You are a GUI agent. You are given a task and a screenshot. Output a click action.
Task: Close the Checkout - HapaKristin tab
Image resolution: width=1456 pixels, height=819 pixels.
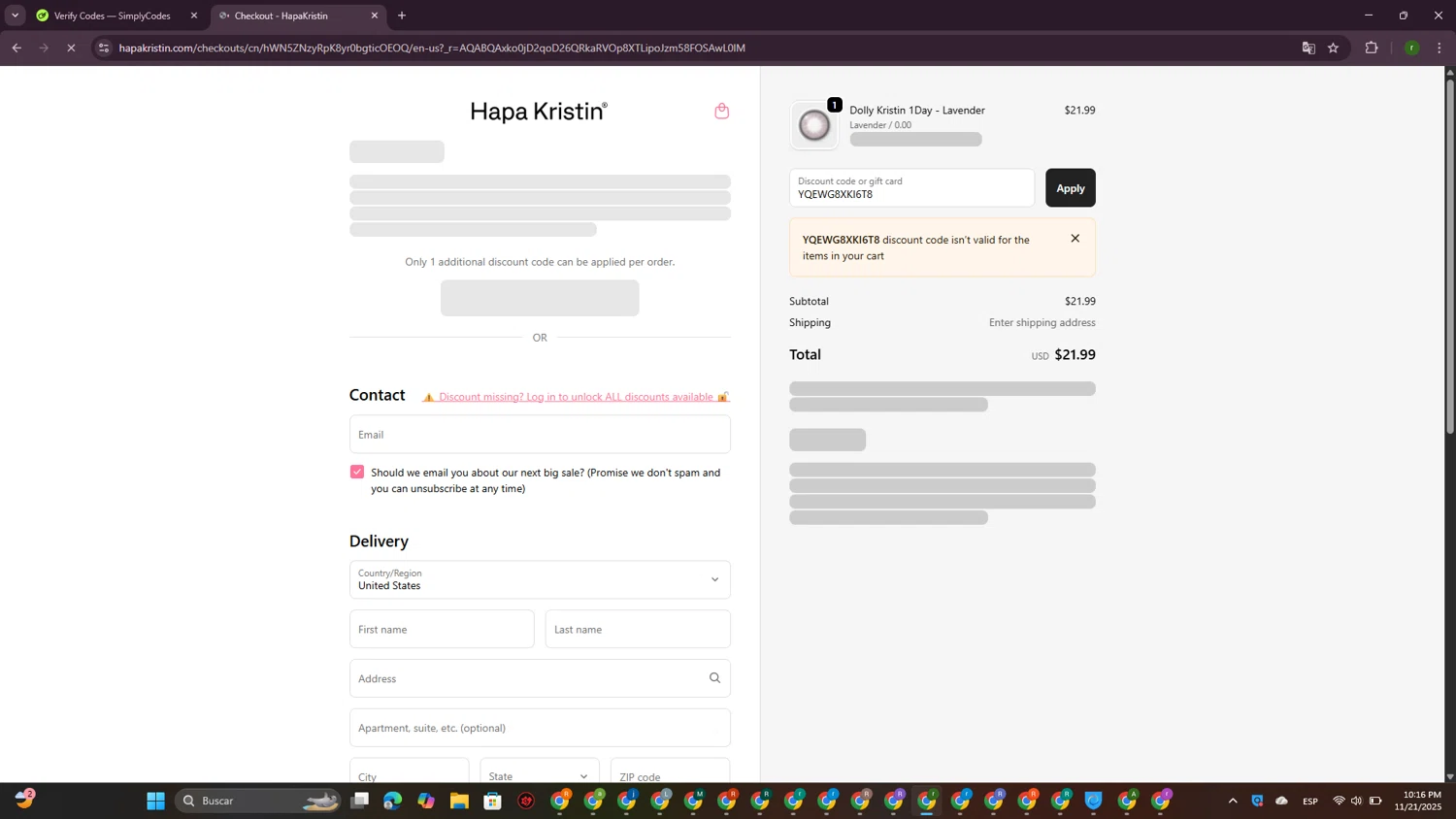(x=375, y=16)
